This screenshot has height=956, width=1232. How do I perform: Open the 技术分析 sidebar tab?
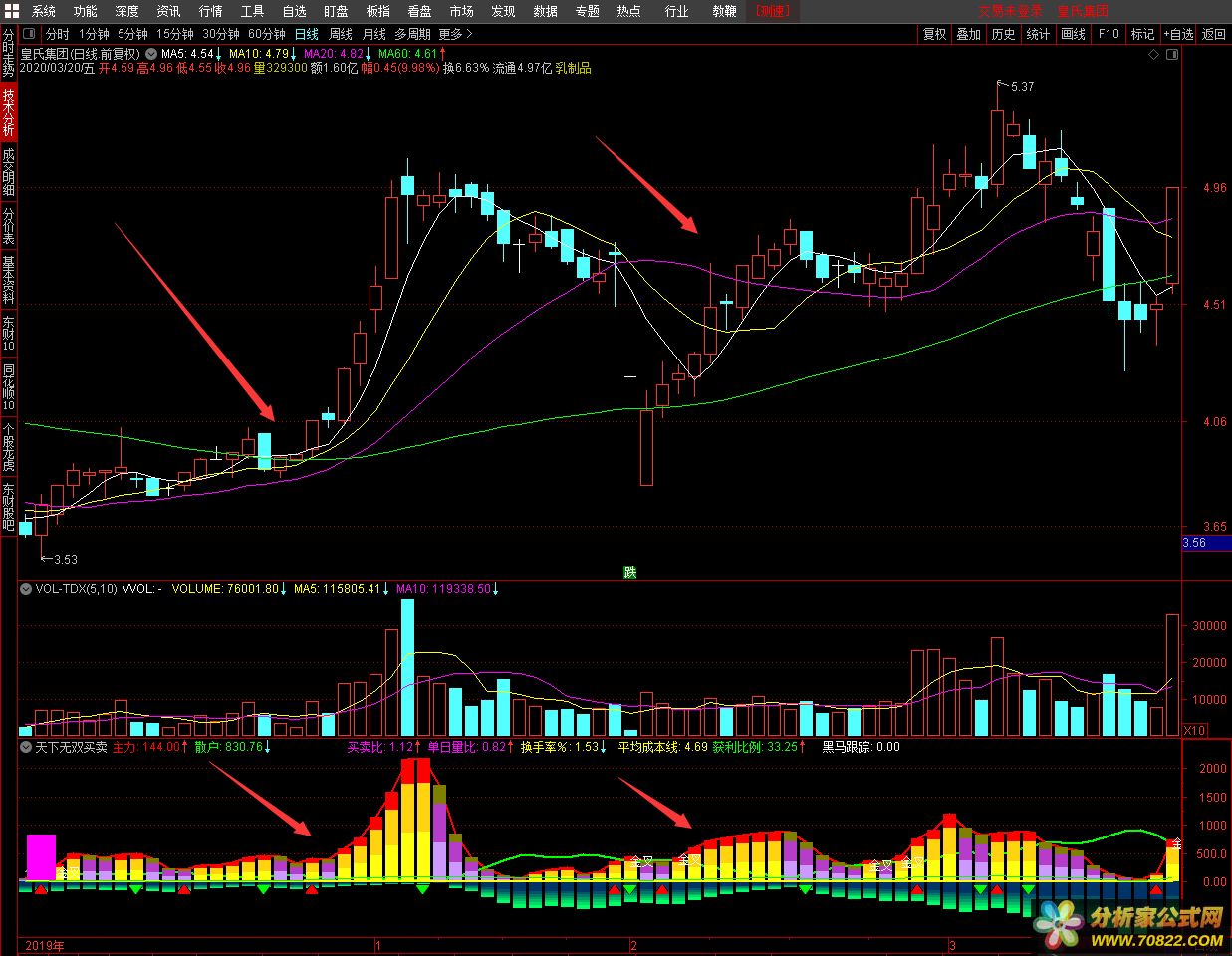(8, 113)
